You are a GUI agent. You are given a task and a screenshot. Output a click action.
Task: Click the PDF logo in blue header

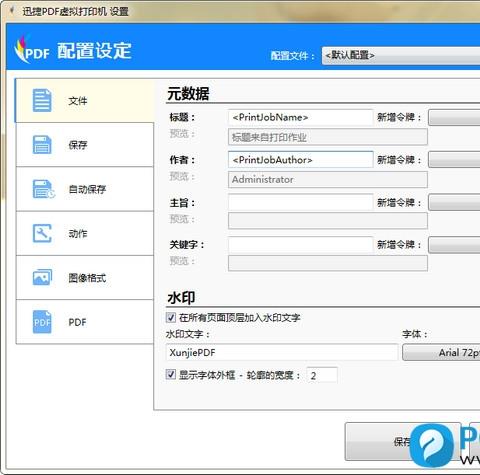(x=32, y=50)
